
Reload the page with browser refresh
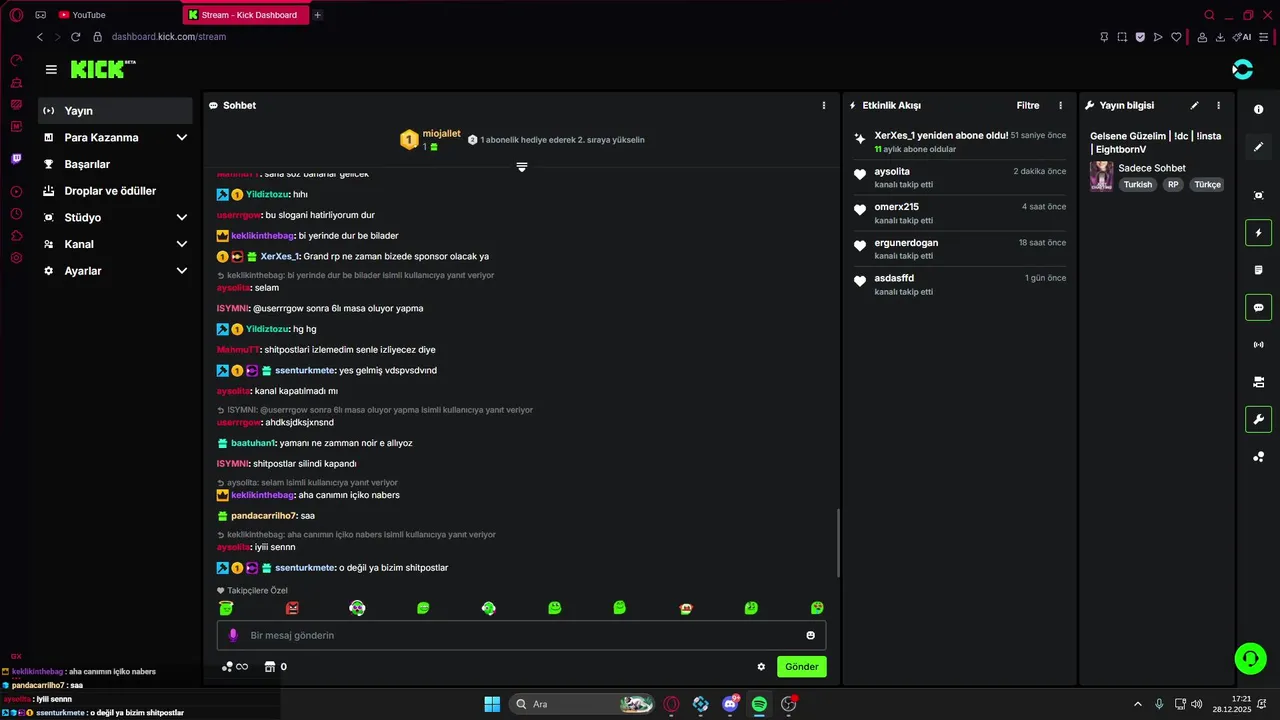75,37
